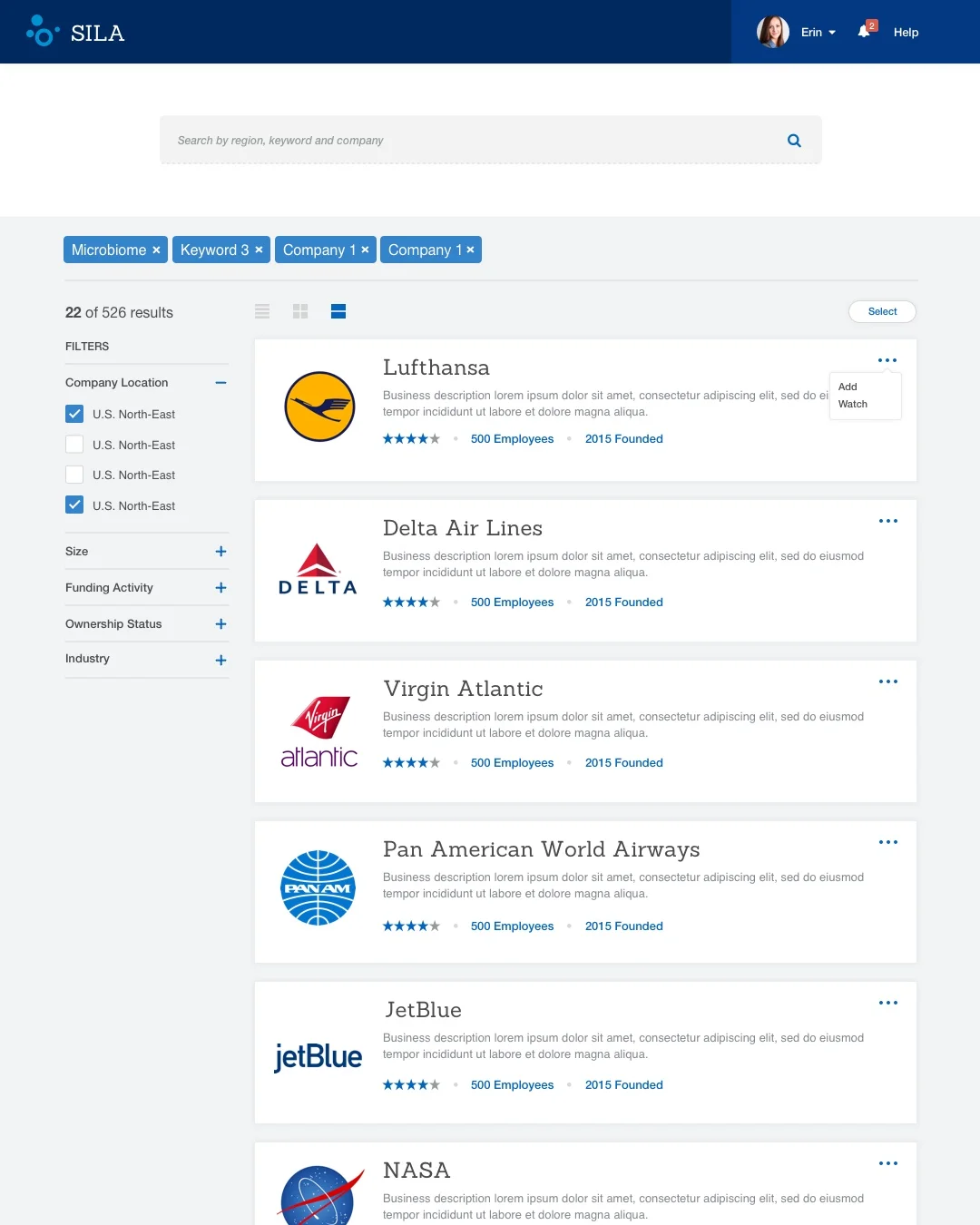Click the SILA logo icon
The width and height of the screenshot is (980, 1225).
pos(43,31)
